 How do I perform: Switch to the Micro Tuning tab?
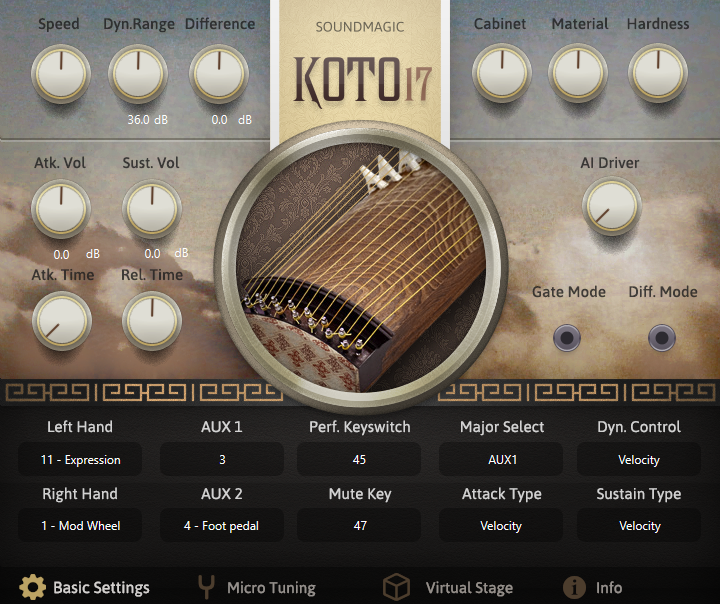(x=270, y=588)
